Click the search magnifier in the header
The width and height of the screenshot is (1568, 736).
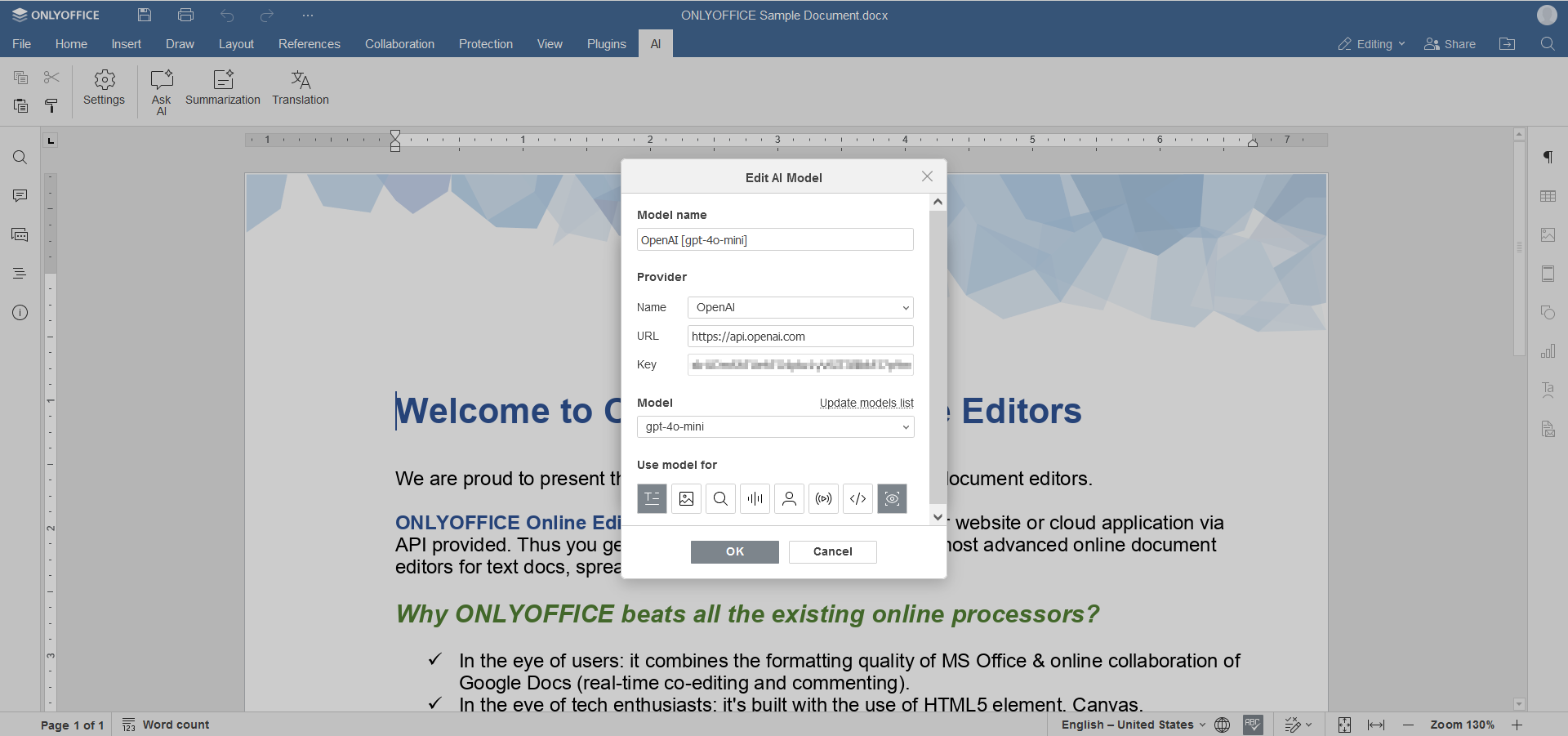[1548, 44]
